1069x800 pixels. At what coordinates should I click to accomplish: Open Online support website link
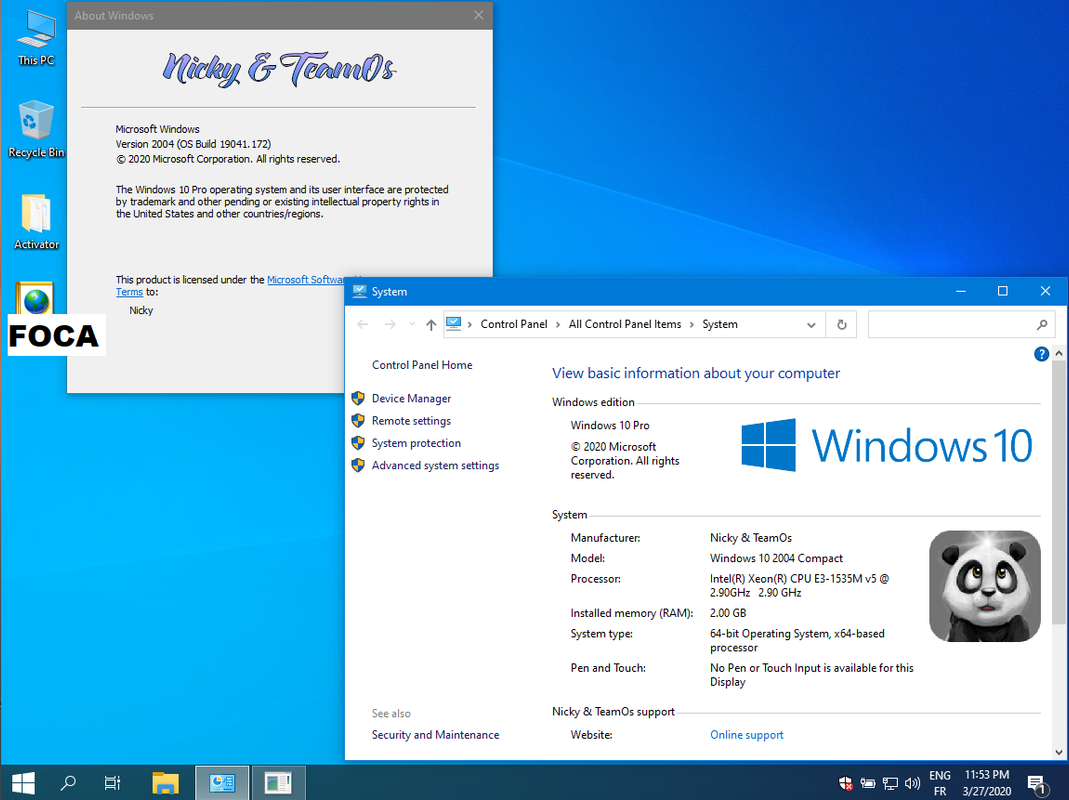(x=747, y=735)
